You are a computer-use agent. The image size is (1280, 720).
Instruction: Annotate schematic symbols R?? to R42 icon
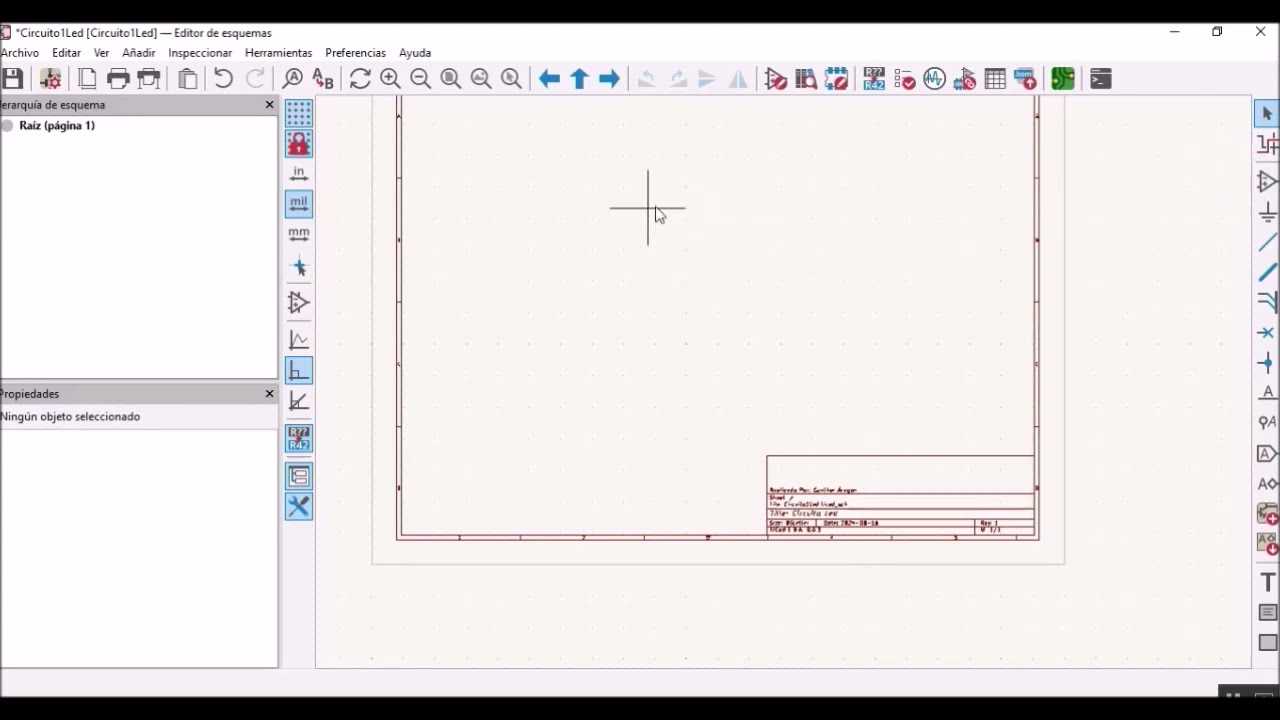tap(874, 79)
